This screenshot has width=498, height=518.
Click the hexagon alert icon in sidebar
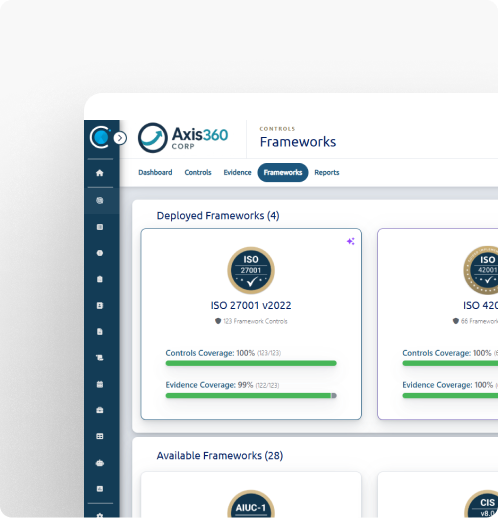pos(100,253)
